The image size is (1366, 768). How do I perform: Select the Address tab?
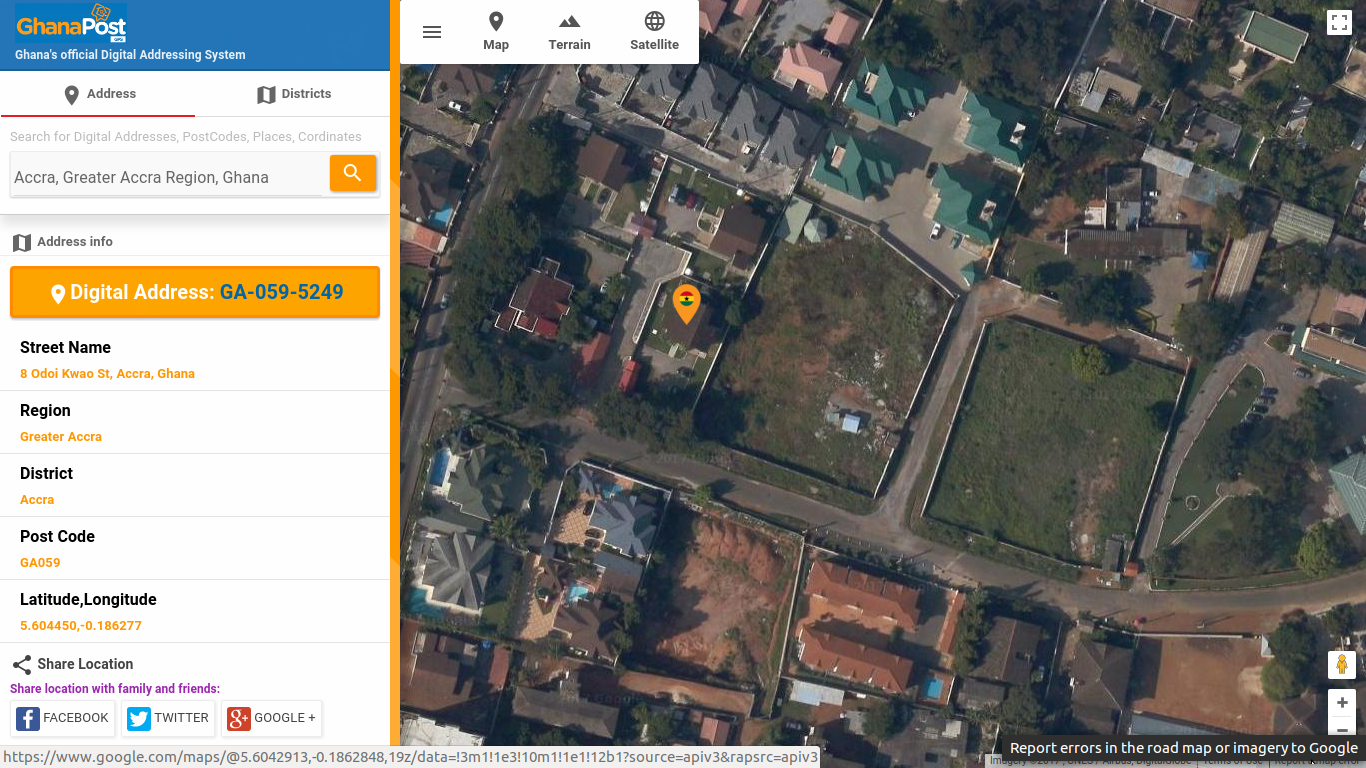pyautogui.click(x=98, y=94)
